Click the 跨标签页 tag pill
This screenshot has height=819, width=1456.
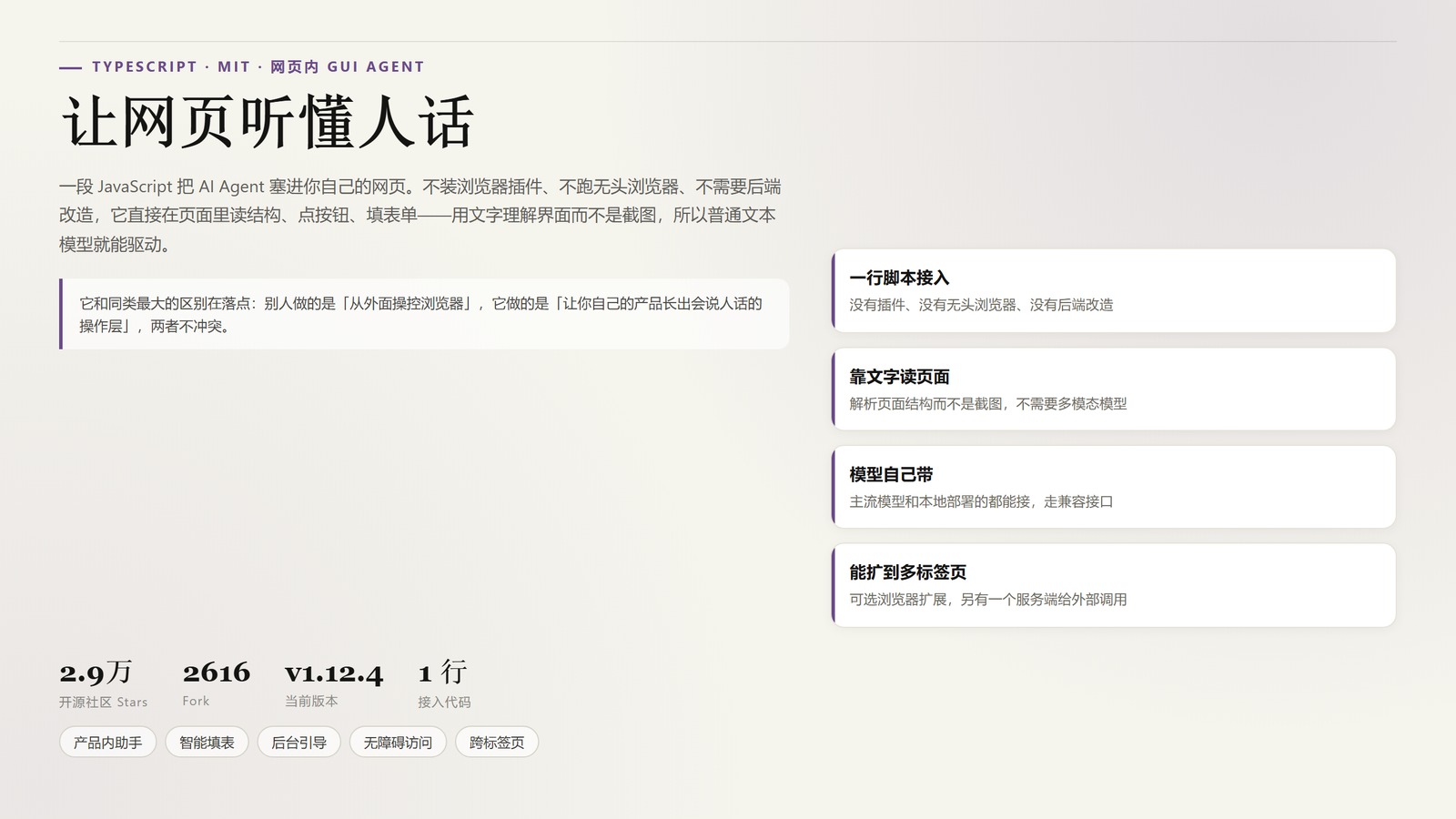coord(497,743)
